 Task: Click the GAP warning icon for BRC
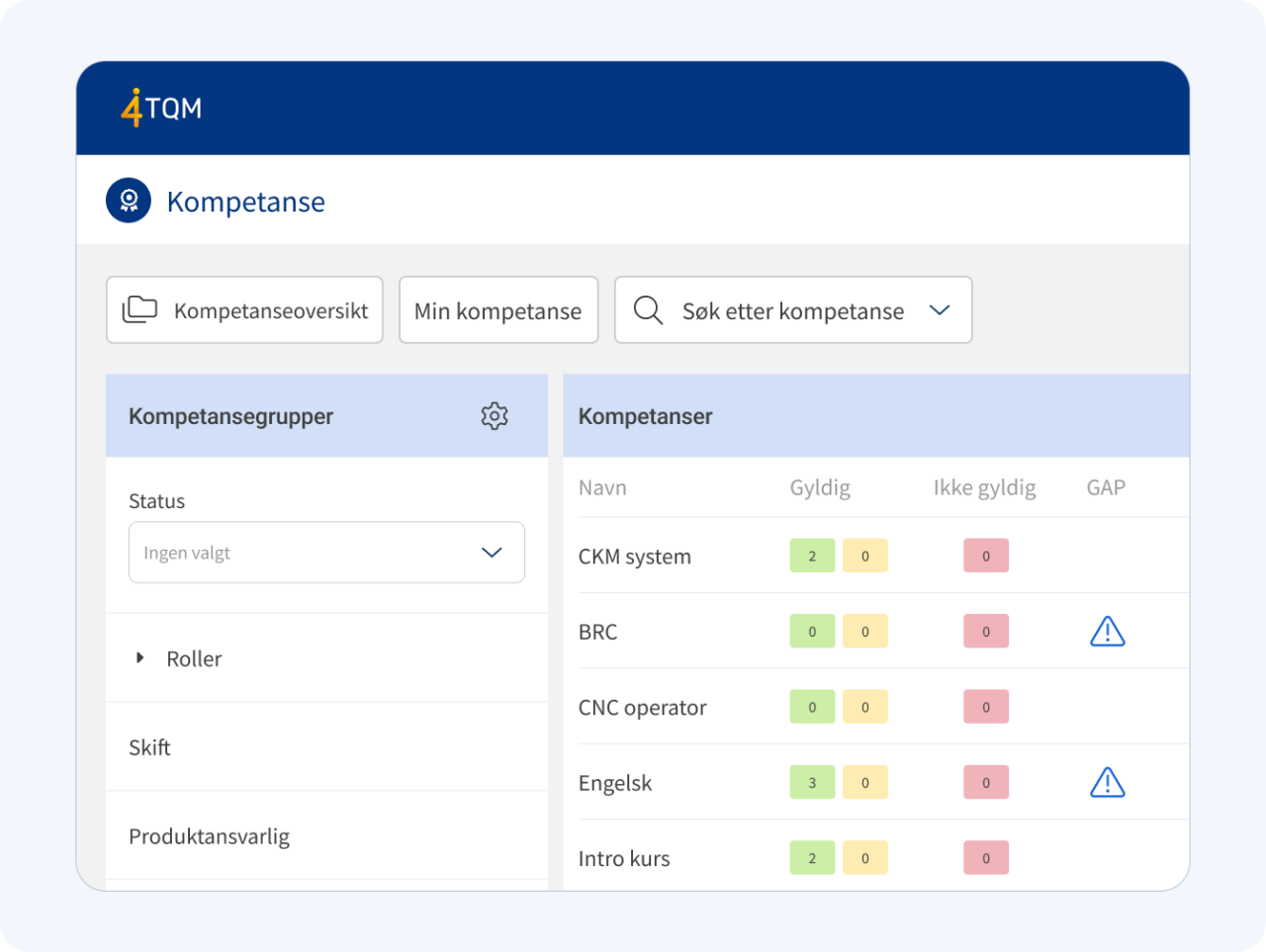[x=1107, y=632]
